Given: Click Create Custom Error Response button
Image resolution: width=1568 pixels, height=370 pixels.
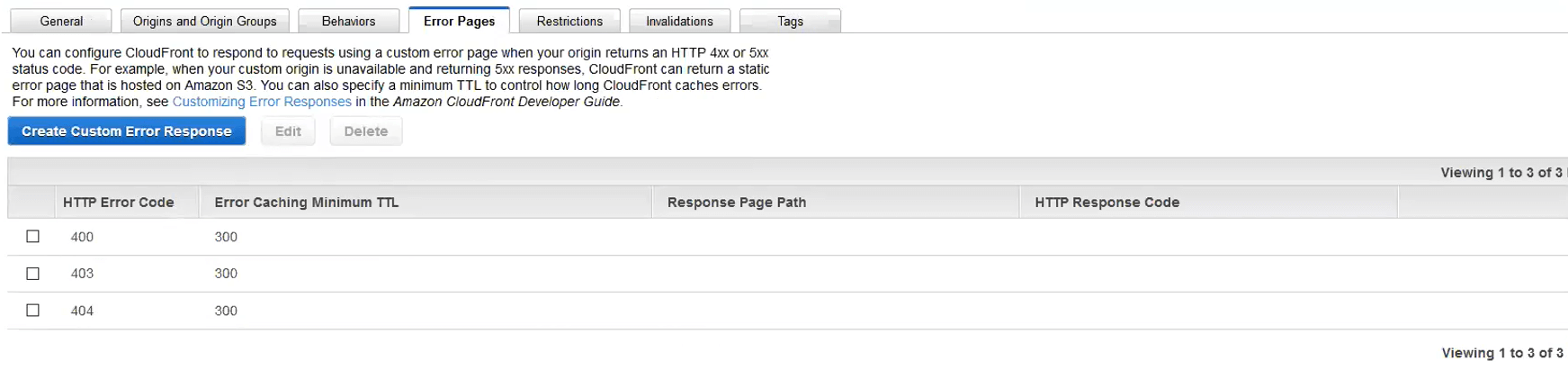Looking at the screenshot, I should [x=127, y=131].
